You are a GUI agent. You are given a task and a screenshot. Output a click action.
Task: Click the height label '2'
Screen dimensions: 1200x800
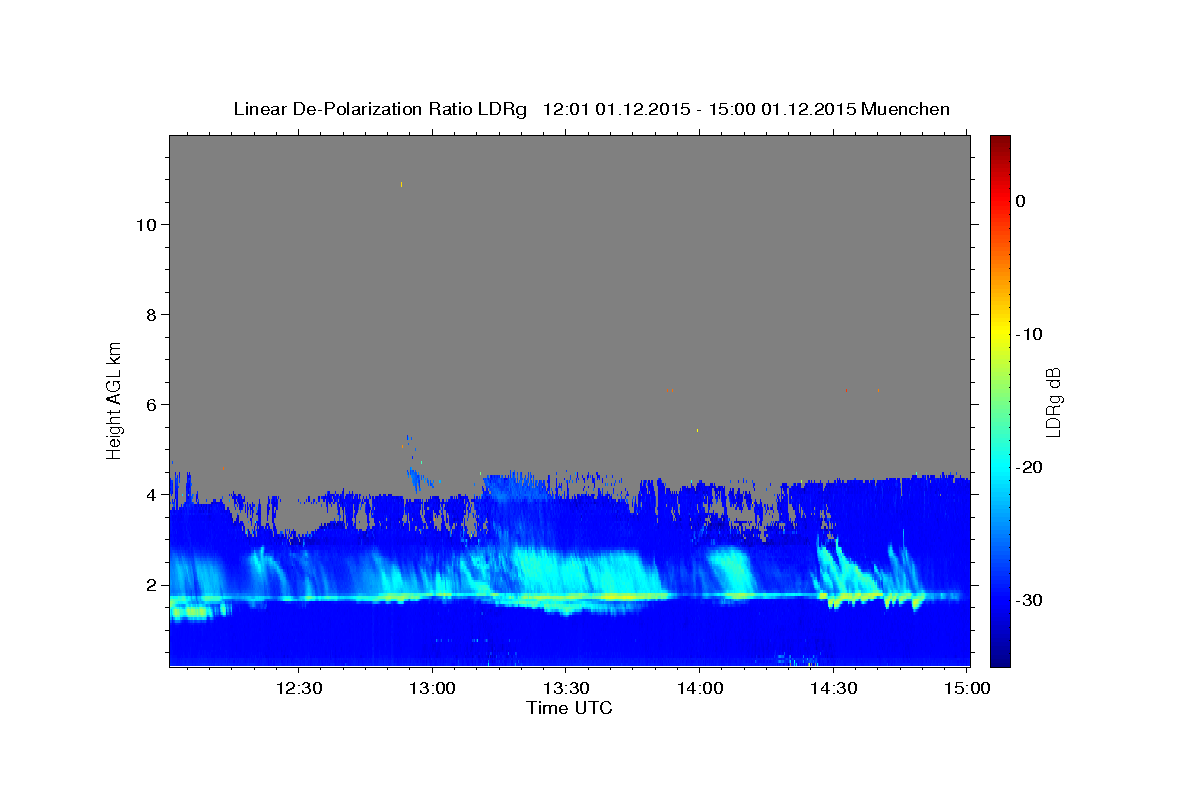[150, 584]
